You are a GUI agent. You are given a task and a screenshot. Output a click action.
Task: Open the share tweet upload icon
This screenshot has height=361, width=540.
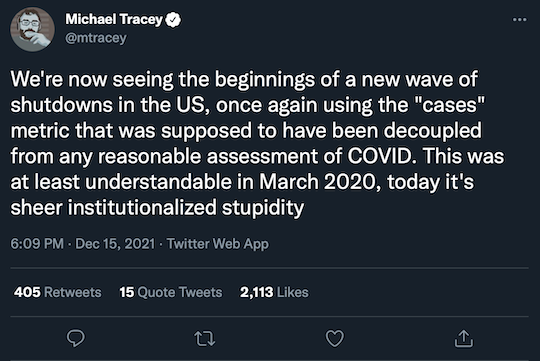464,338
